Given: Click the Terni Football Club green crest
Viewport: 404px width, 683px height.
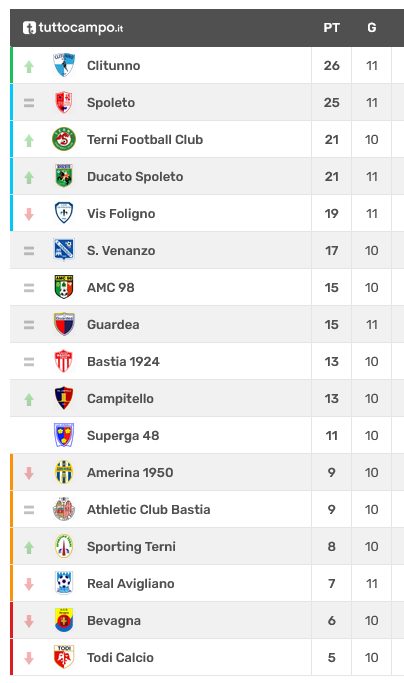Looking at the screenshot, I should tap(64, 139).
